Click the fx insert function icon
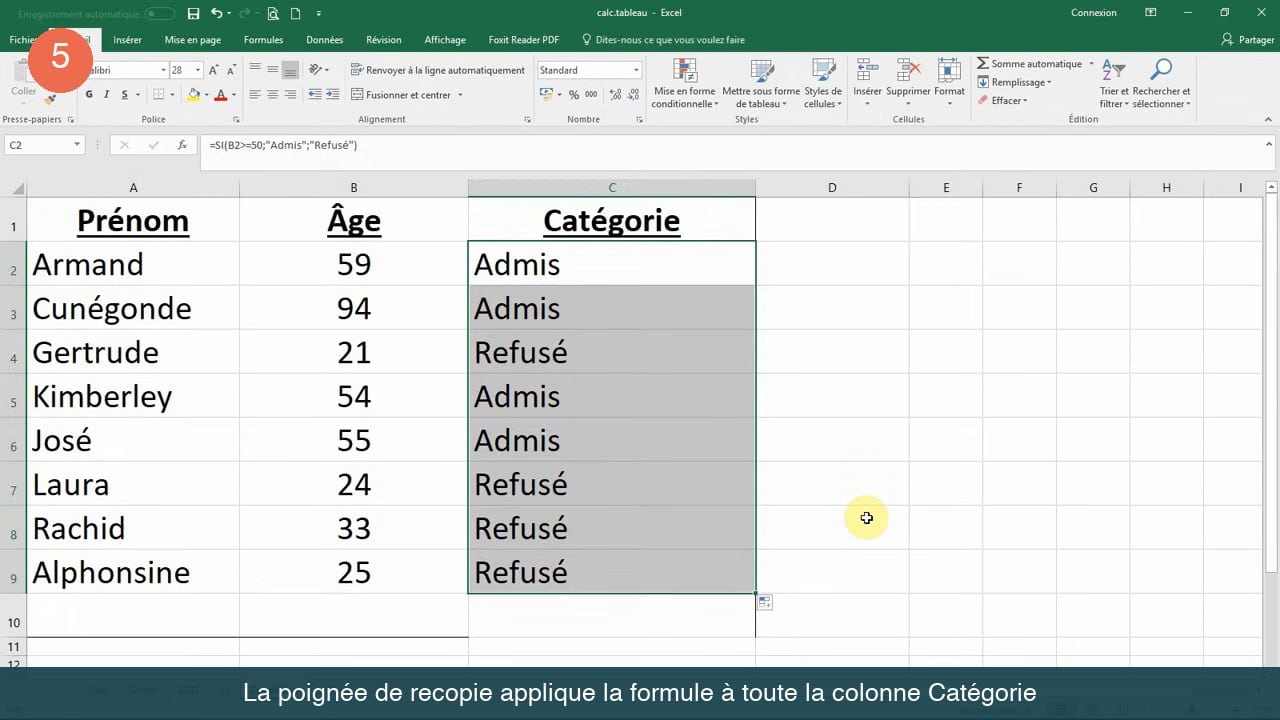The height and width of the screenshot is (720, 1280). click(x=182, y=145)
